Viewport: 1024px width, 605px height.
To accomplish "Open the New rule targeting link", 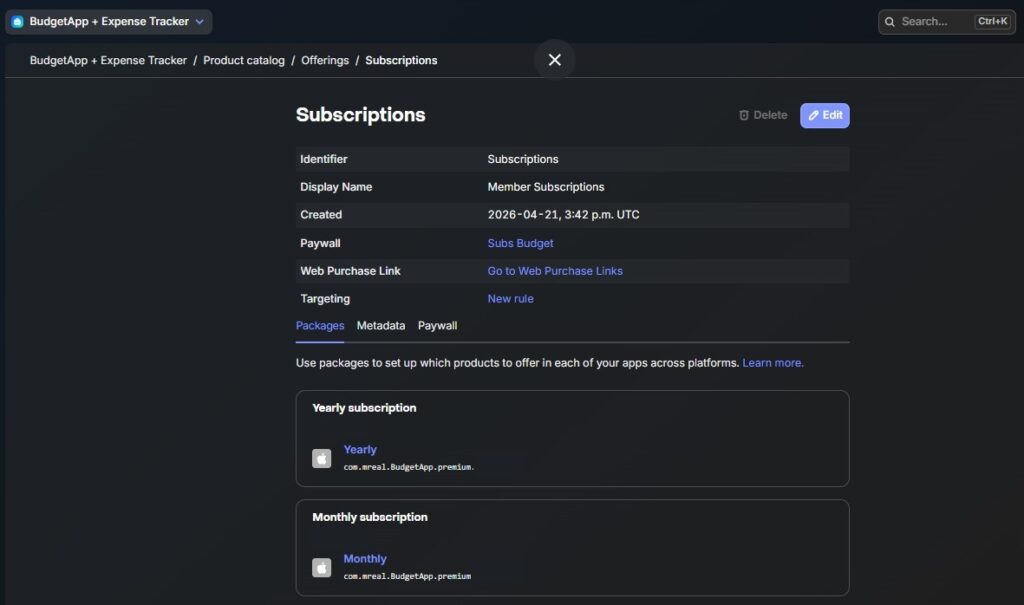I will point(510,299).
